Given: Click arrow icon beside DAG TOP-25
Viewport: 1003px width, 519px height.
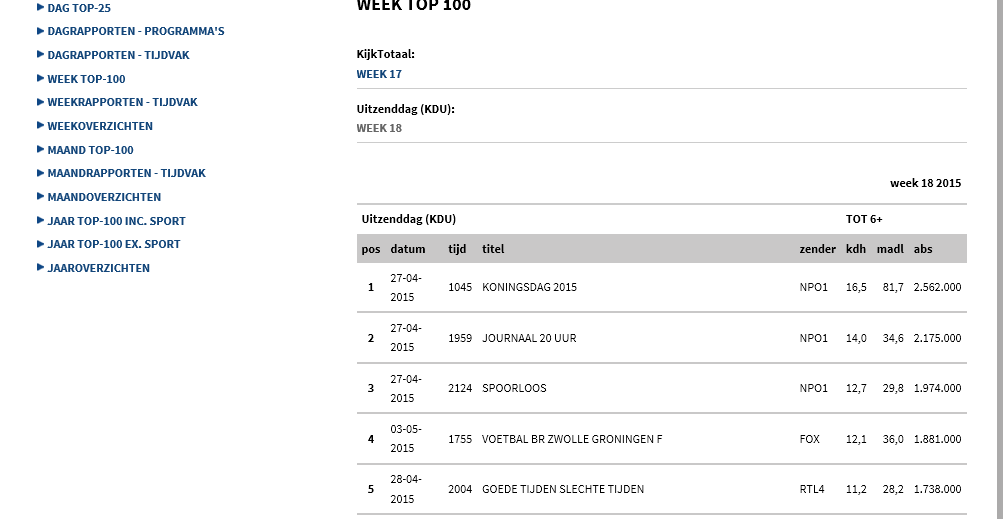Looking at the screenshot, I should pyautogui.click(x=41, y=8).
